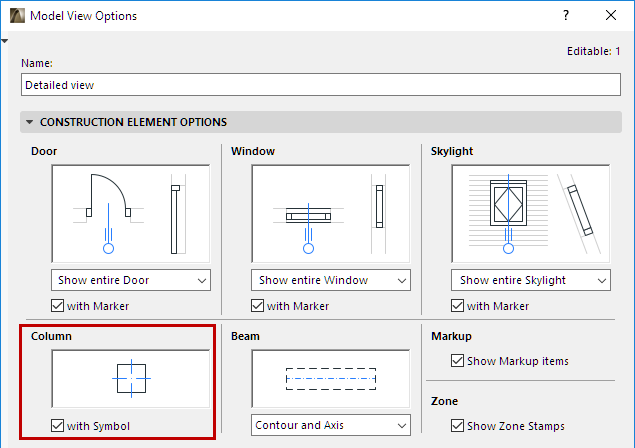Toggle the Door 'with Marker' checkbox
This screenshot has width=635, height=448.
click(58, 306)
